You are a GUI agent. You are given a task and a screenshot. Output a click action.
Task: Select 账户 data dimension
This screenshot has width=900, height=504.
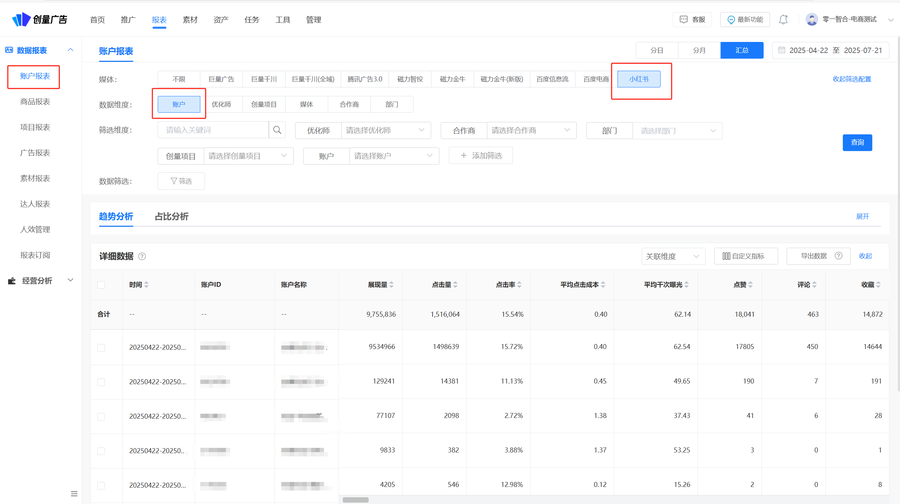coord(179,104)
